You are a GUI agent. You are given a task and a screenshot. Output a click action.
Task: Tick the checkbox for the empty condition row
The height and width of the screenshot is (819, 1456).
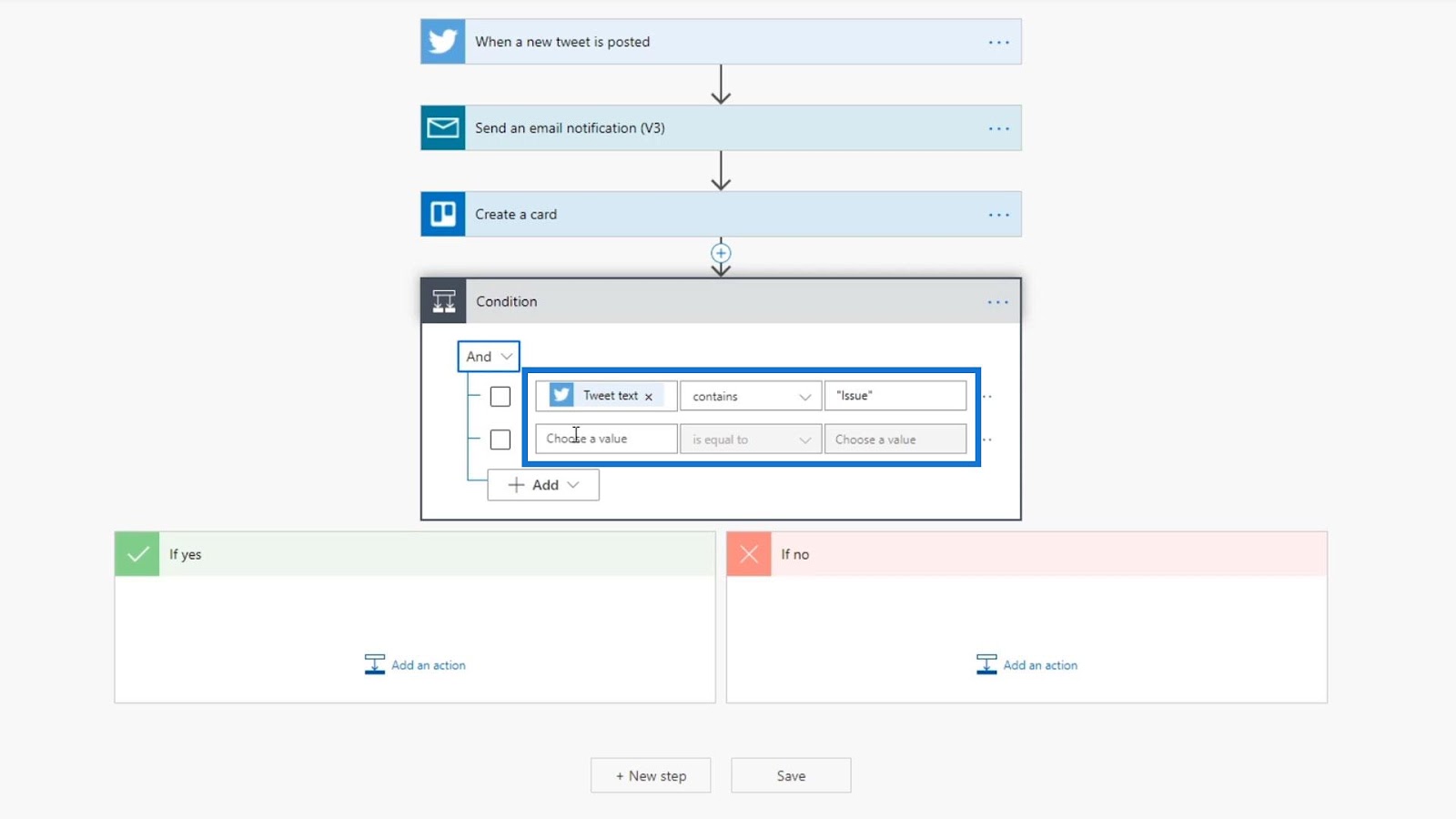500,440
